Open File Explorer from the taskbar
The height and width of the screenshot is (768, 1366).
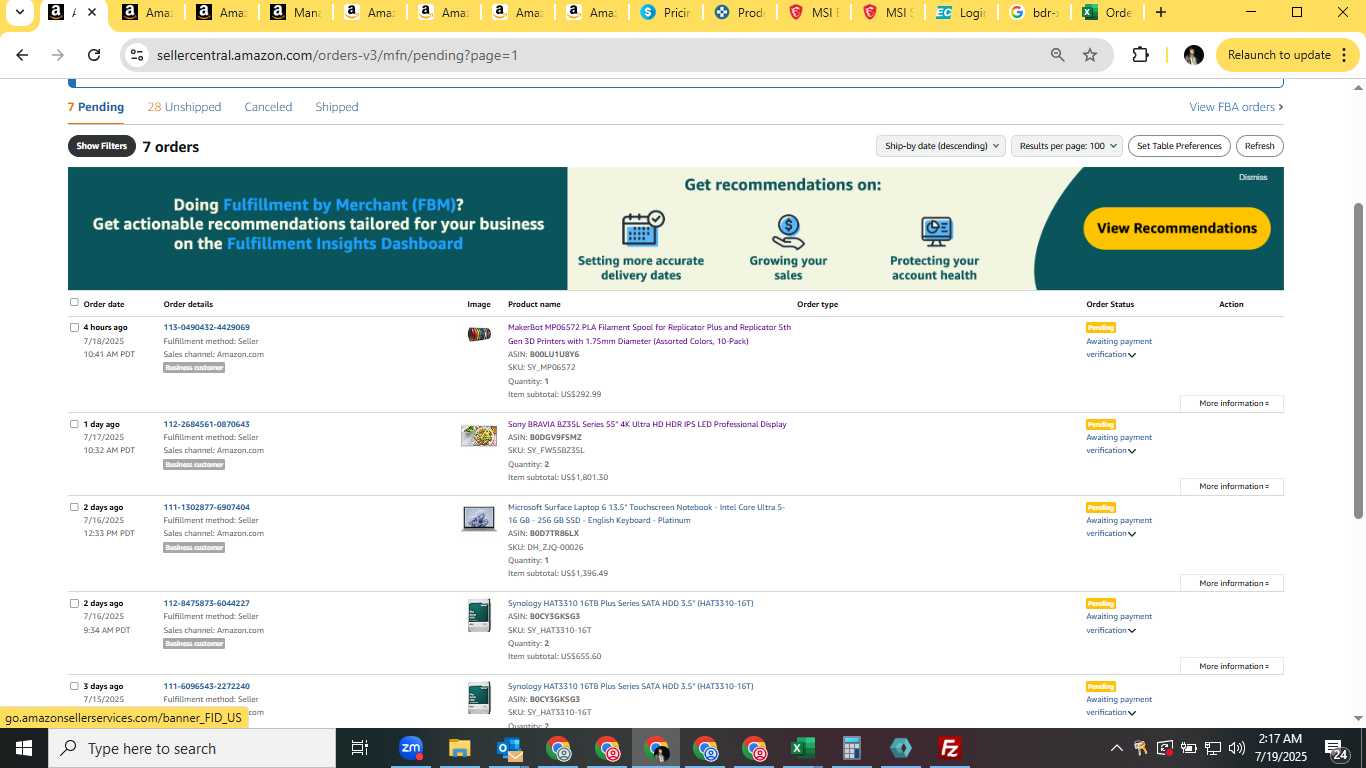coord(459,748)
